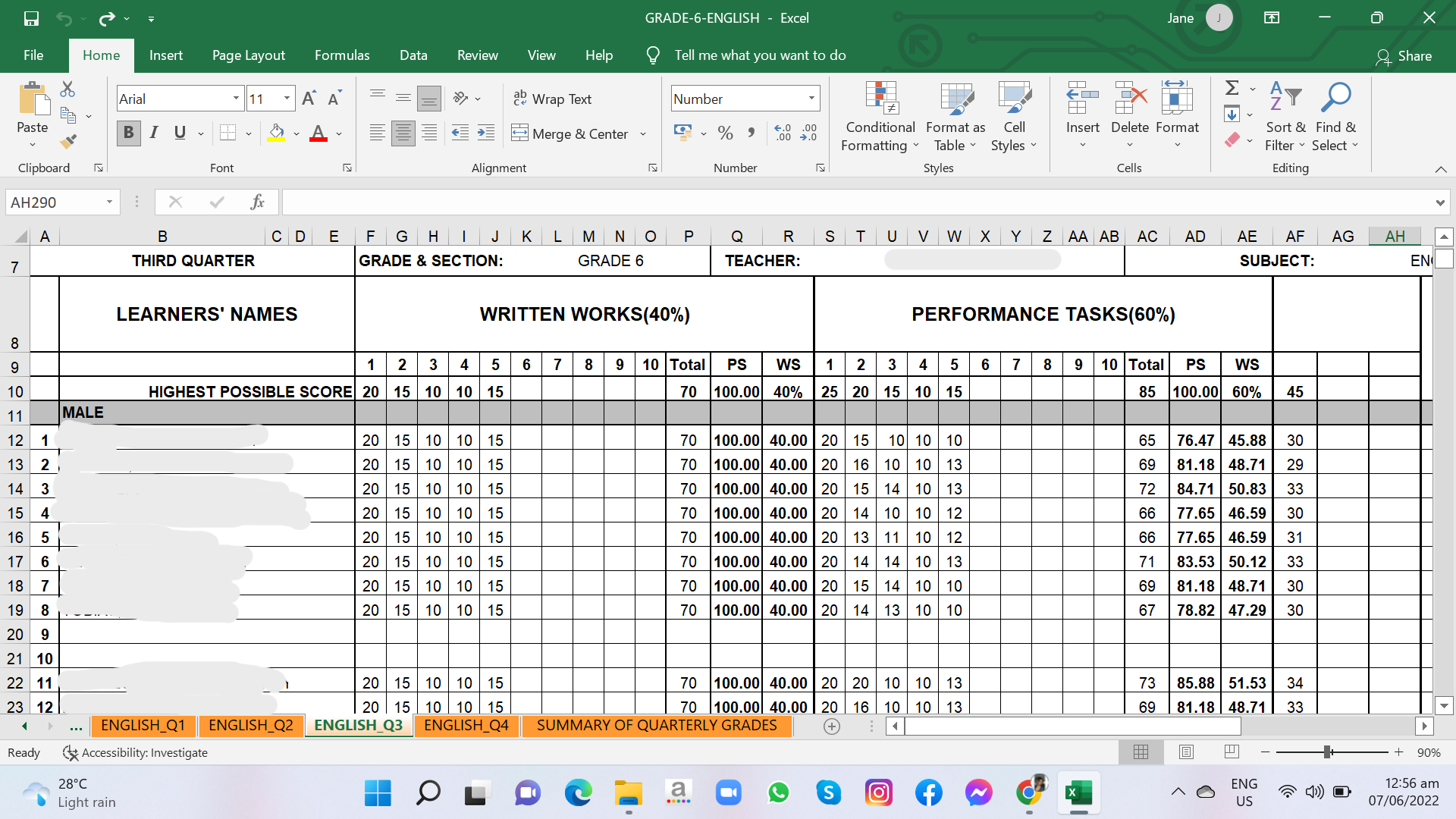The height and width of the screenshot is (819, 1456).
Task: Click the Cut scissors icon
Action: click(x=67, y=89)
